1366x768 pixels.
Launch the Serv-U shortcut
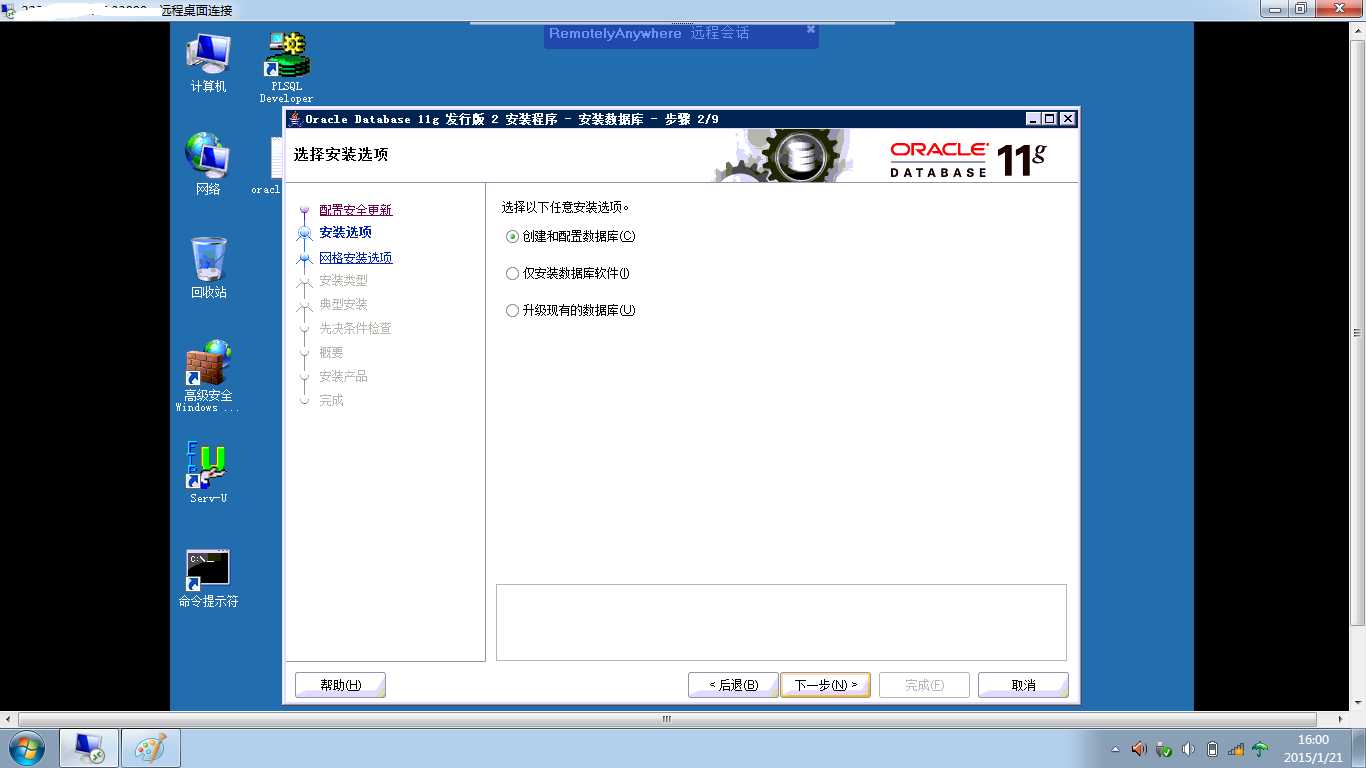[x=208, y=472]
